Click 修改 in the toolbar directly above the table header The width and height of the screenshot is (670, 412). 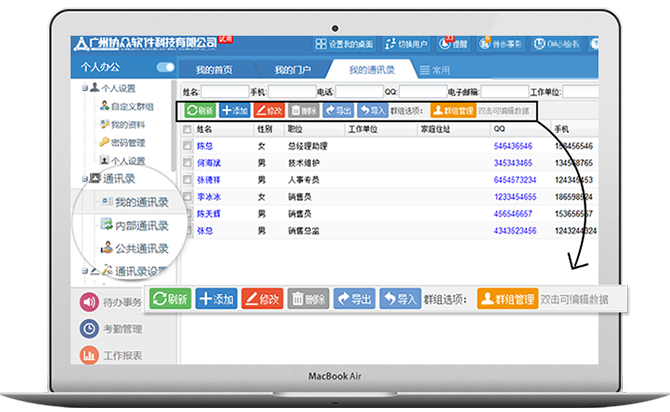tap(269, 110)
